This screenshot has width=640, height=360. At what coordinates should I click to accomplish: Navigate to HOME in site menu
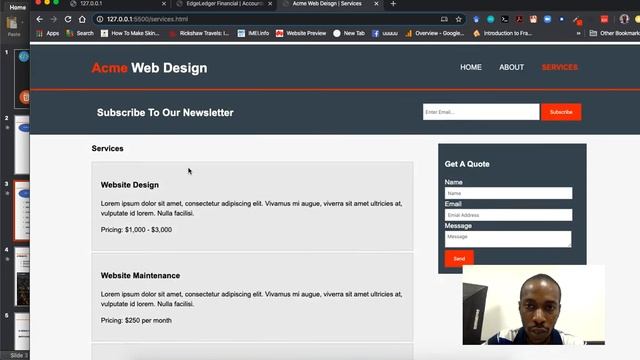point(471,67)
